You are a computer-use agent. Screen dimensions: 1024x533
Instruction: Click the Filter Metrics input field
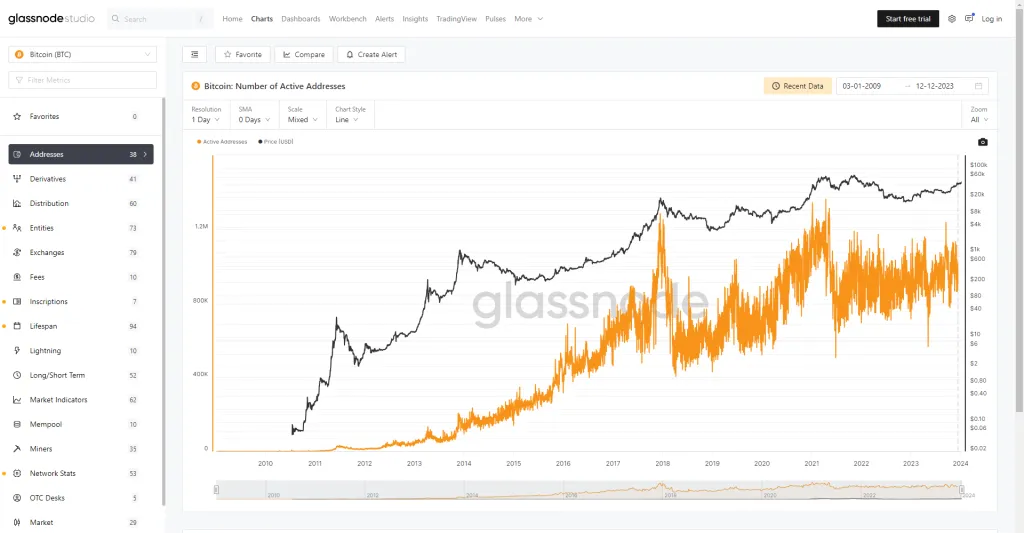pos(82,80)
